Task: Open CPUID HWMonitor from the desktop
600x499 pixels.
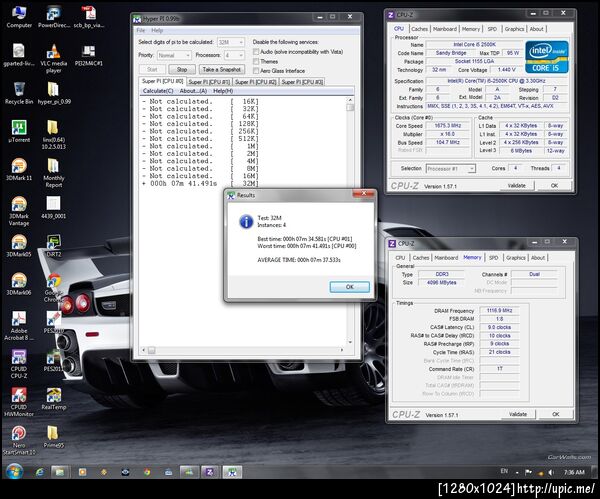Action: click(19, 393)
